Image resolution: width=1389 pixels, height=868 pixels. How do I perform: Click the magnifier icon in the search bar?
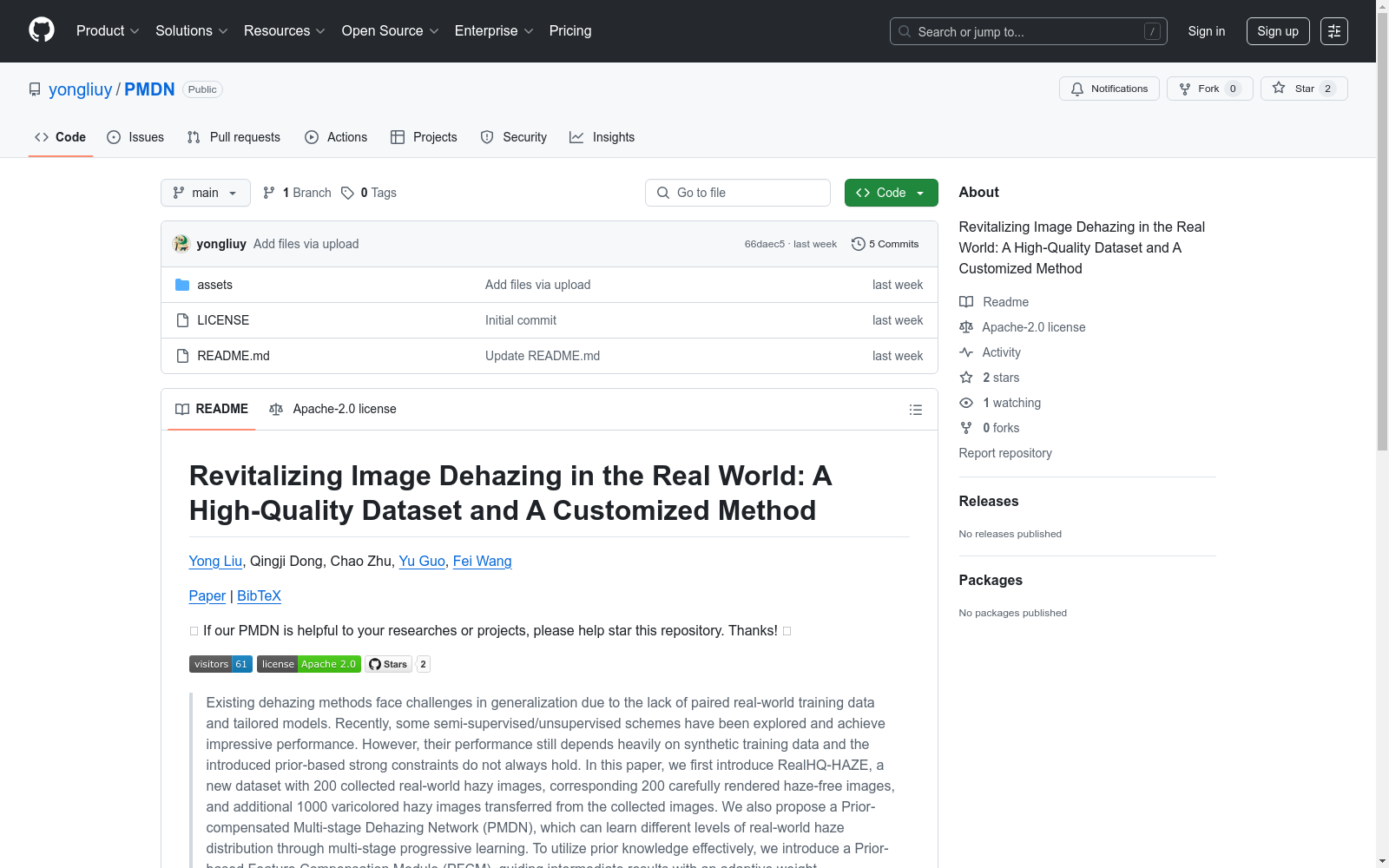tap(905, 31)
